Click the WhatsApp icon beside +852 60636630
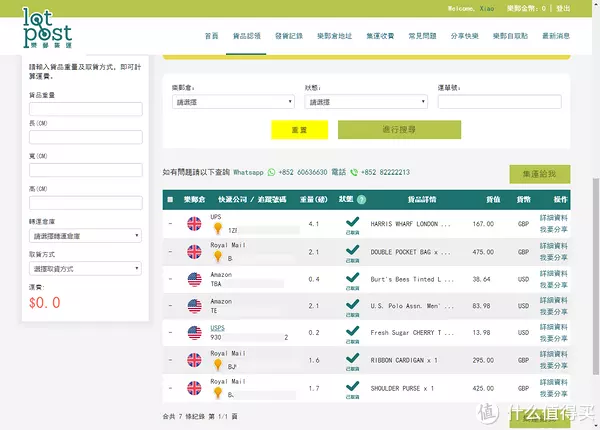 271,172
